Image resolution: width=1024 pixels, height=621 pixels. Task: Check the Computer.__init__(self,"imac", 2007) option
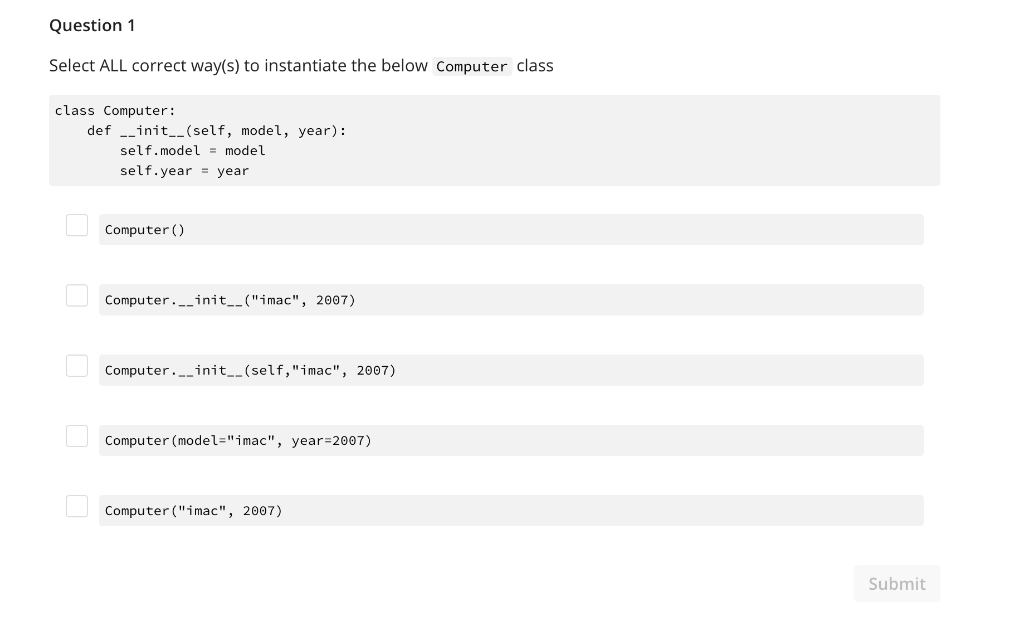pos(77,365)
